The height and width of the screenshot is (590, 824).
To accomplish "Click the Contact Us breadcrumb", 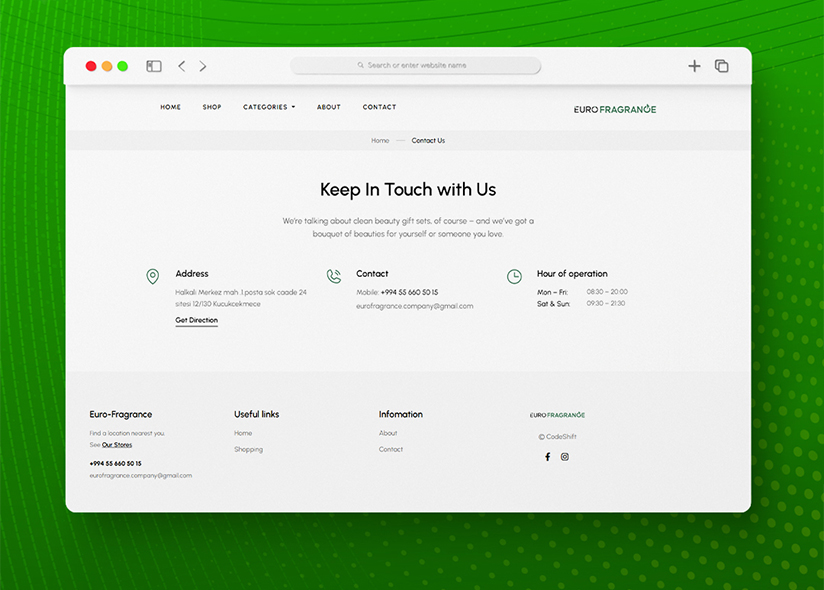I will click(428, 141).
